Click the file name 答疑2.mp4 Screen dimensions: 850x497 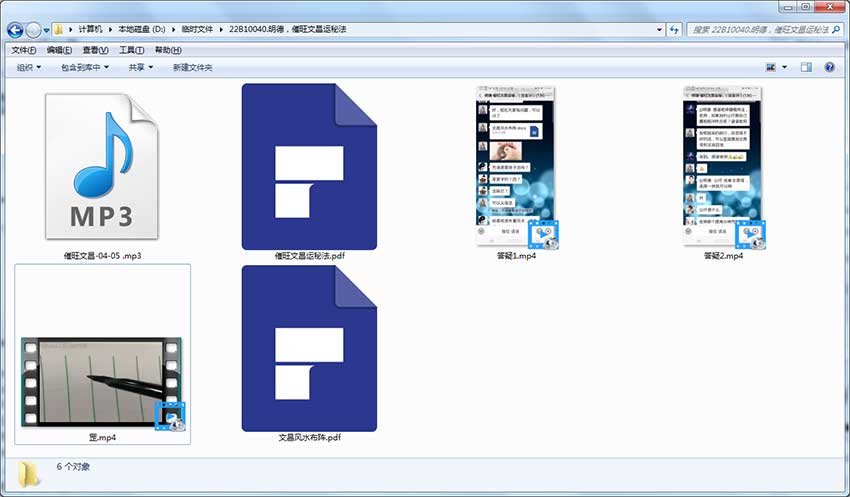coord(723,255)
